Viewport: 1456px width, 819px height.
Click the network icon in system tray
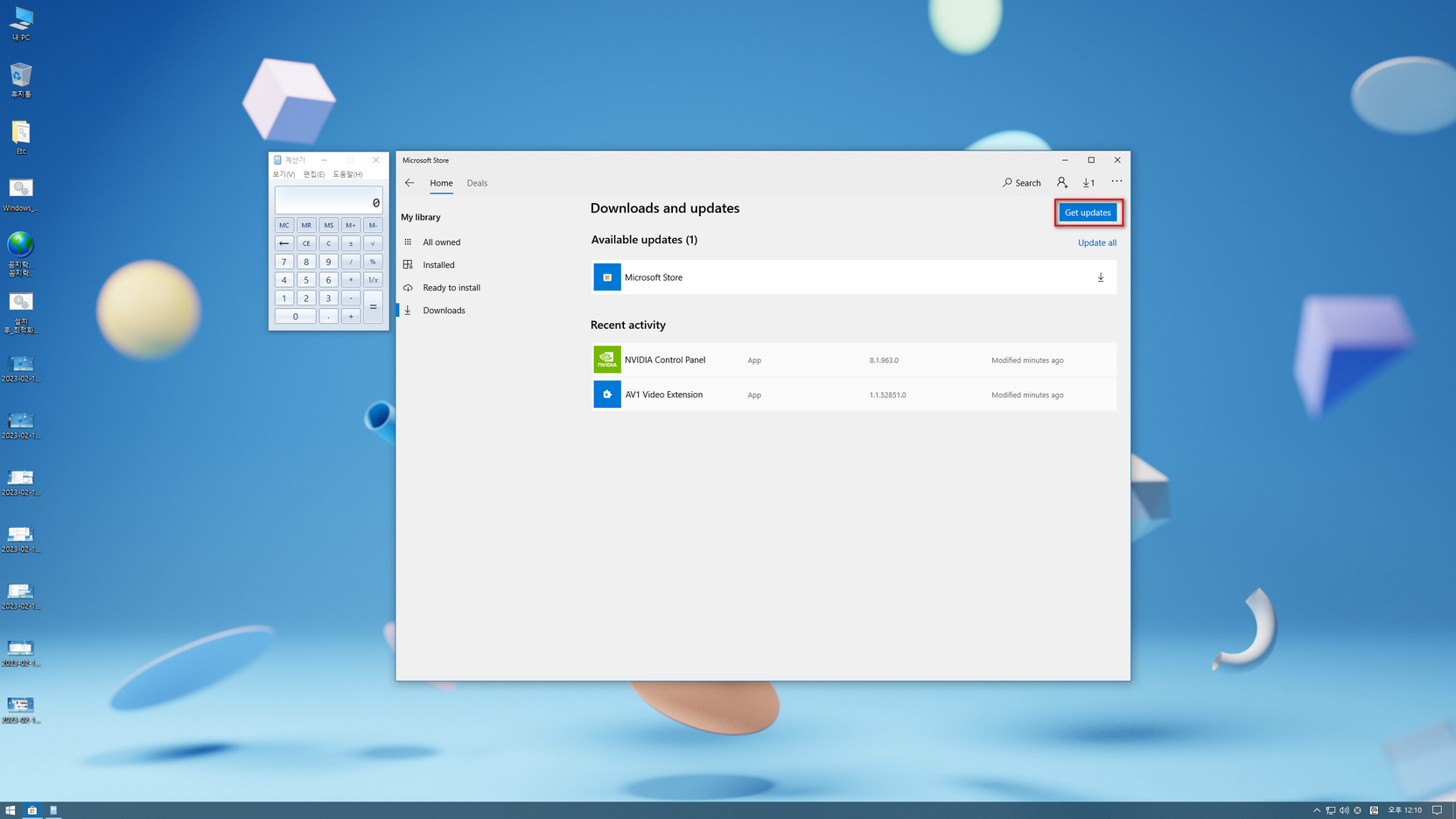1331,810
